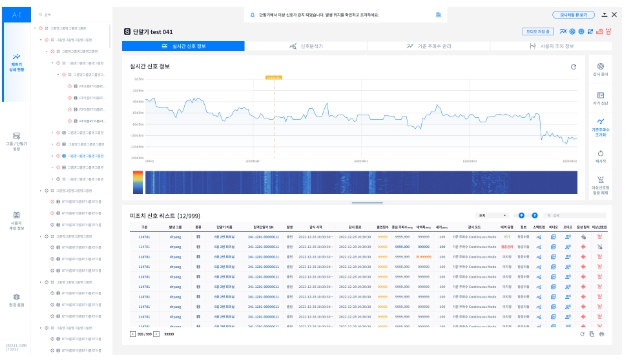626x362 pixels.
Task: Refresh the real-time signal chart
Action: 573,67
